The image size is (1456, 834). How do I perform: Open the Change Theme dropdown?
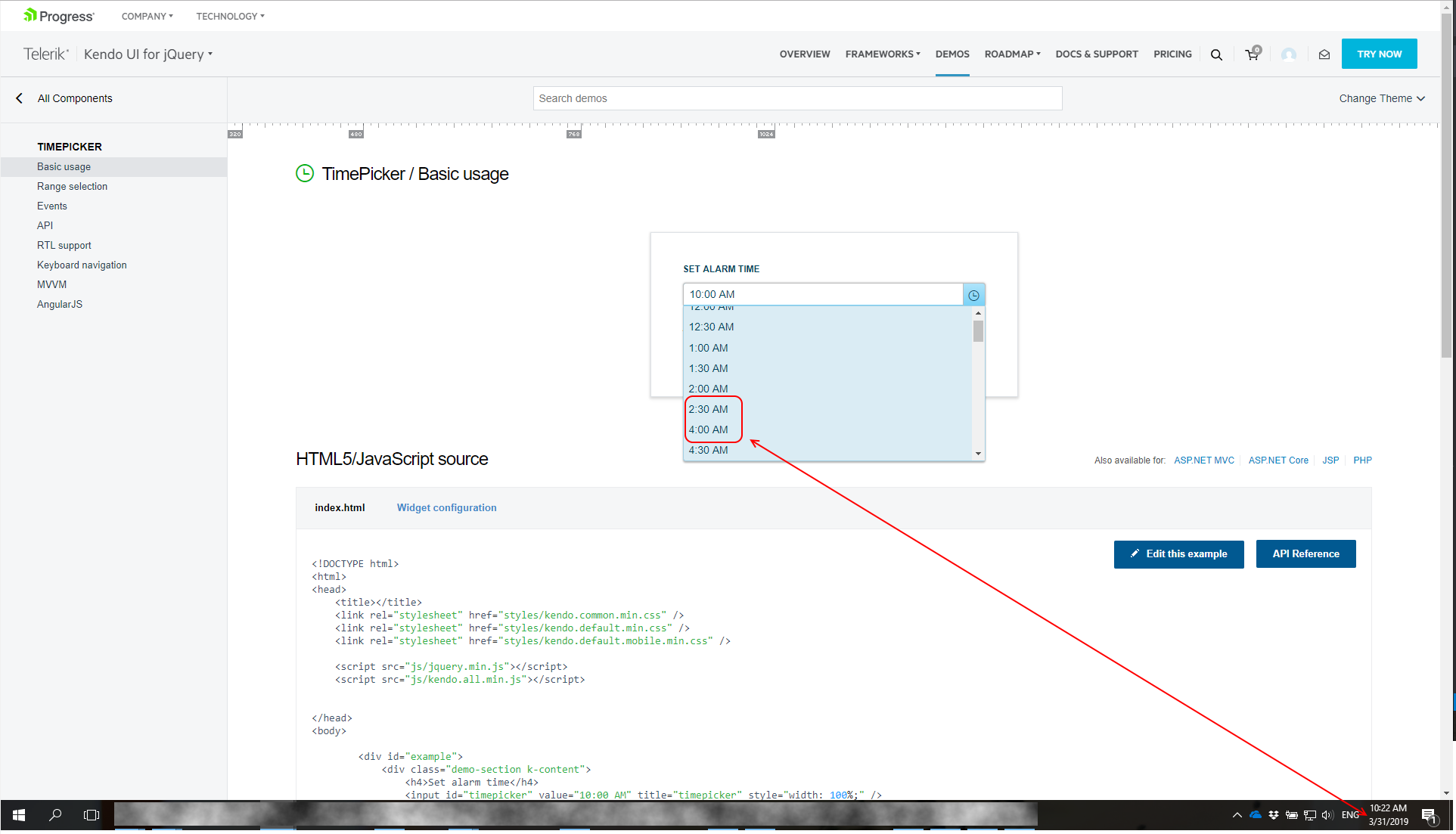(x=1382, y=98)
